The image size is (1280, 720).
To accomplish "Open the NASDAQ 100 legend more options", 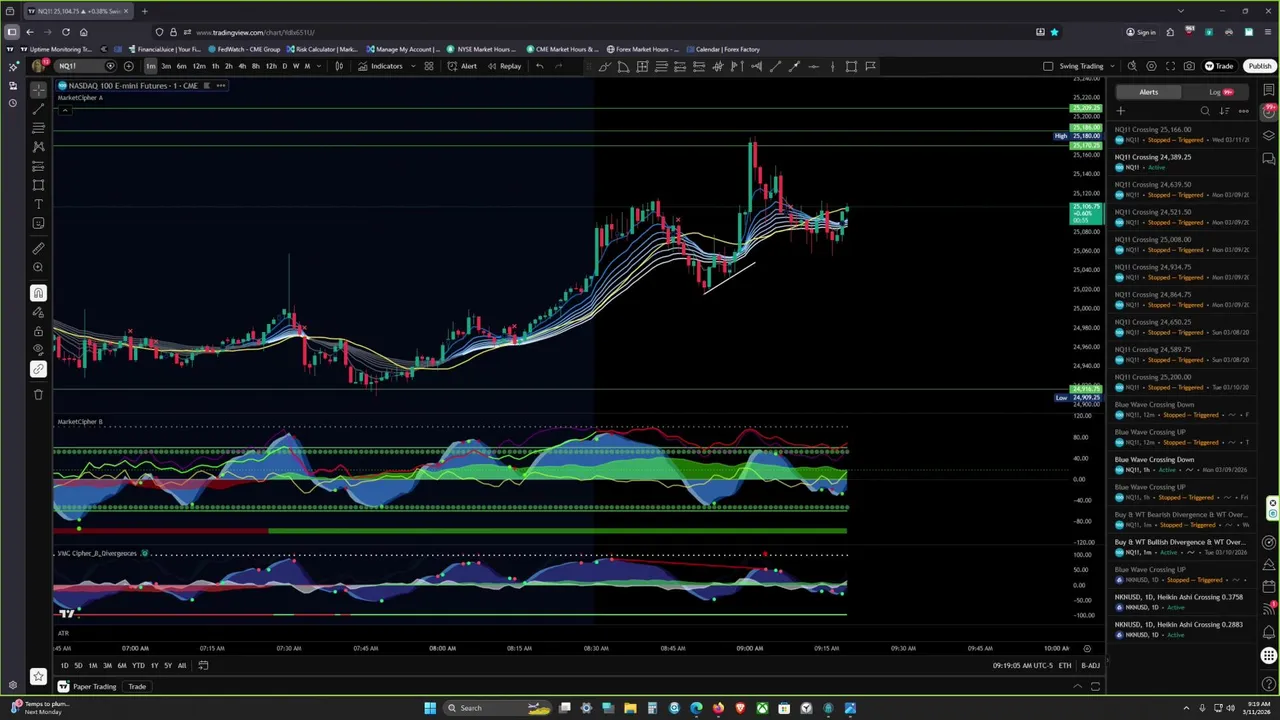I will click(x=221, y=86).
